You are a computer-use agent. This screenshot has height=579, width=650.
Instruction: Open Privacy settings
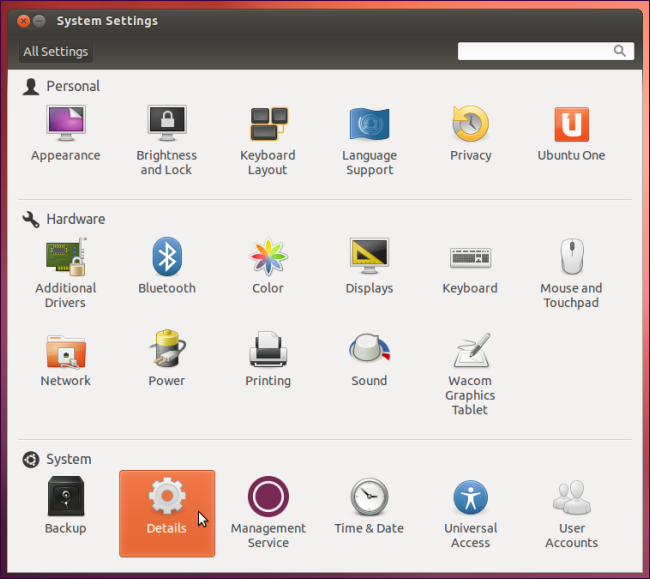[471, 133]
